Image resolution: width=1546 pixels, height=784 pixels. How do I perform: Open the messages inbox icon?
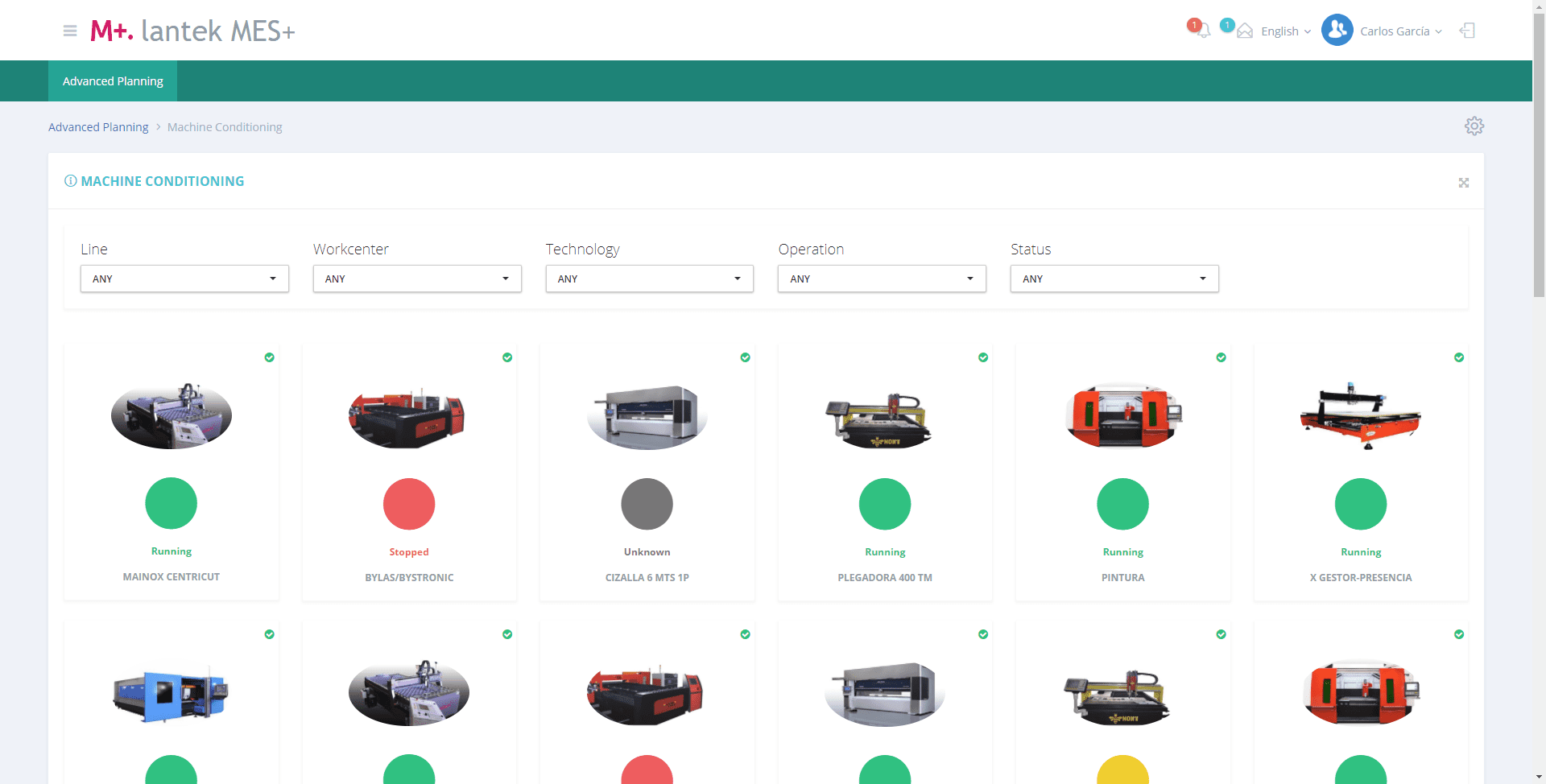pos(1244,31)
